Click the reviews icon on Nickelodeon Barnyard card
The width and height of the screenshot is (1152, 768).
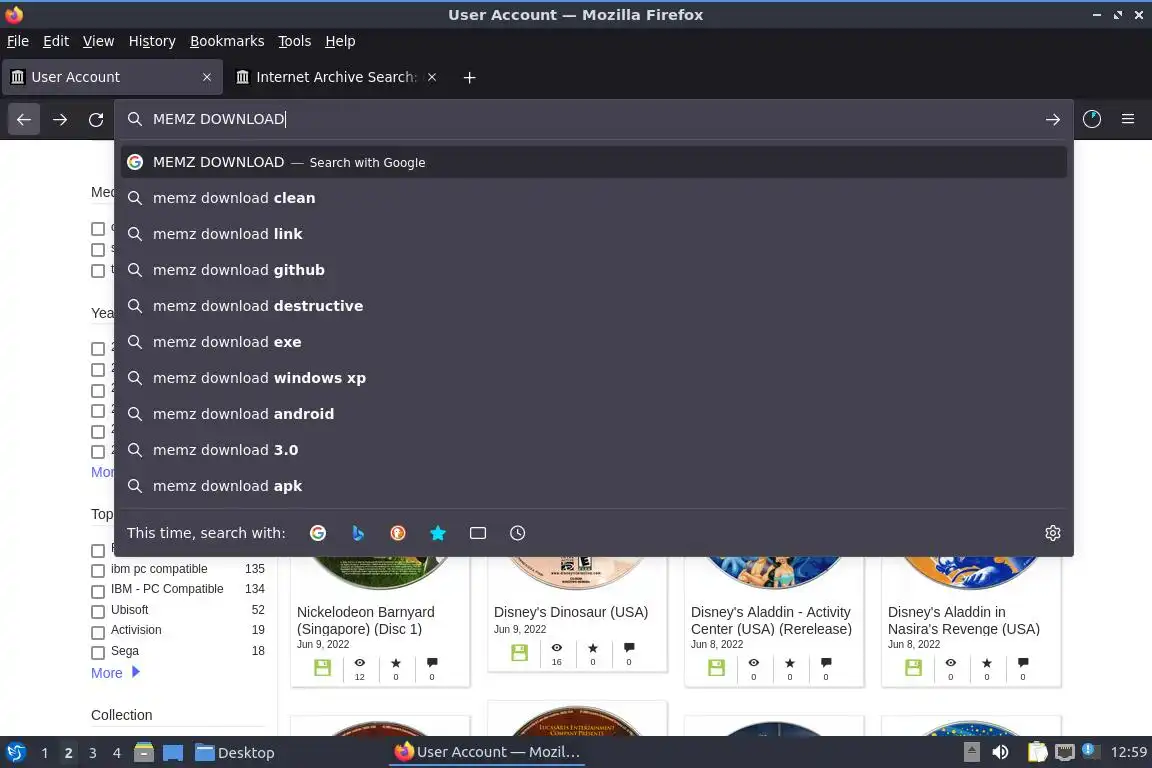coord(432,663)
